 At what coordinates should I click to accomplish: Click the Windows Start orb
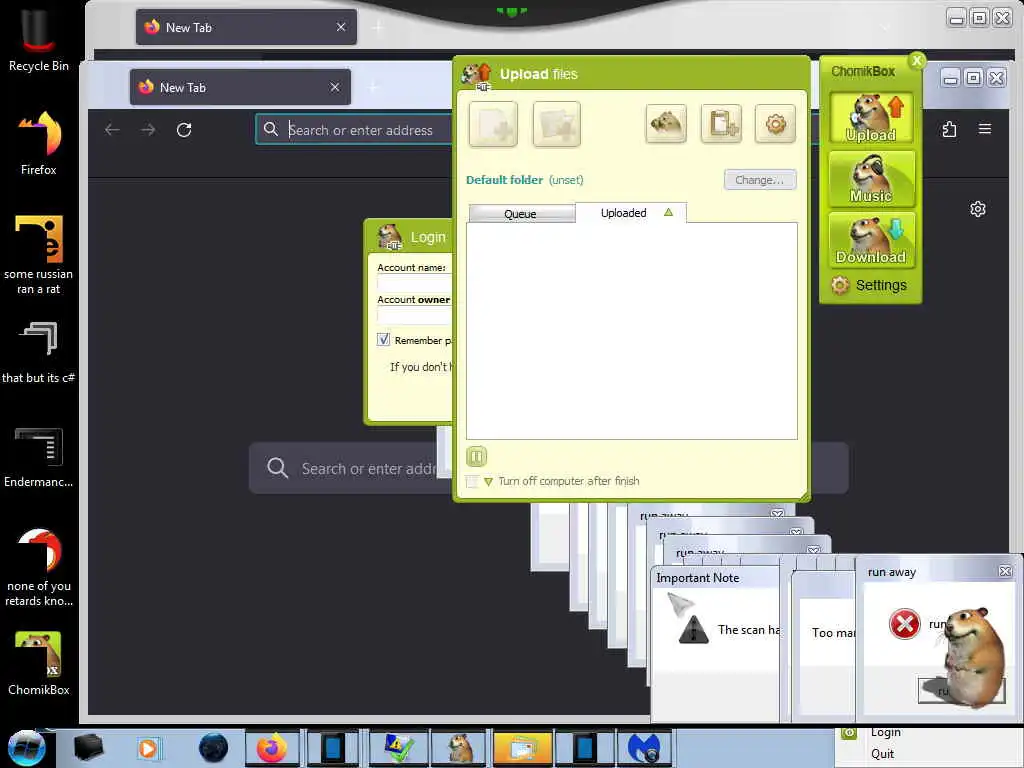(26, 748)
